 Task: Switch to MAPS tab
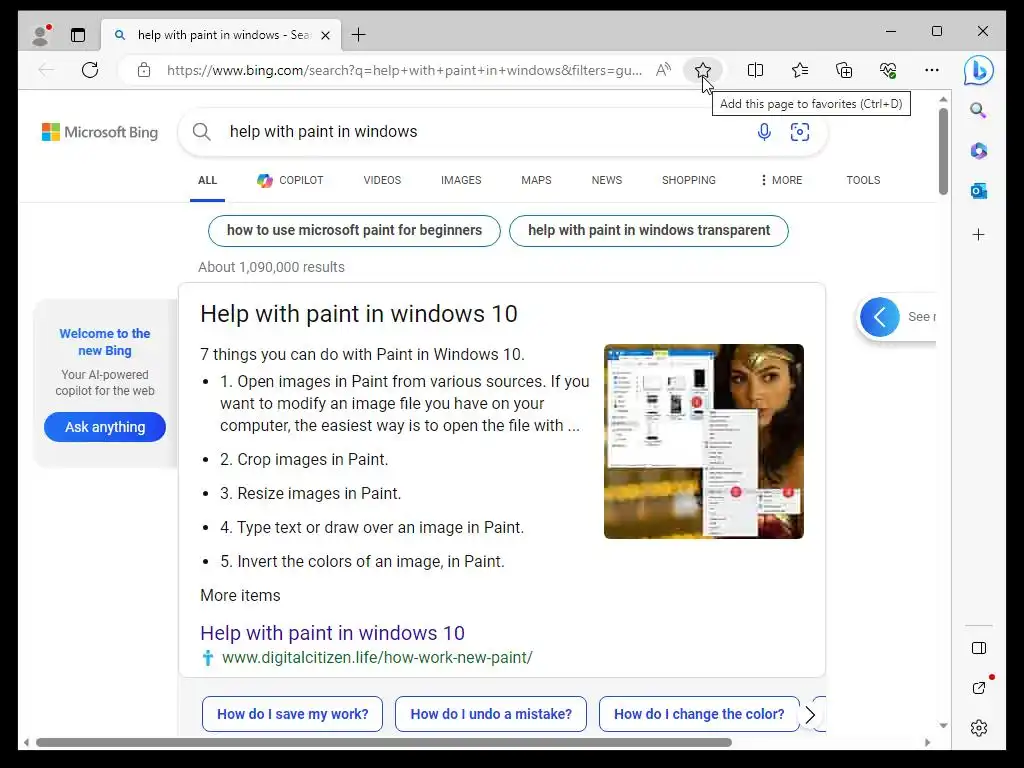[536, 180]
